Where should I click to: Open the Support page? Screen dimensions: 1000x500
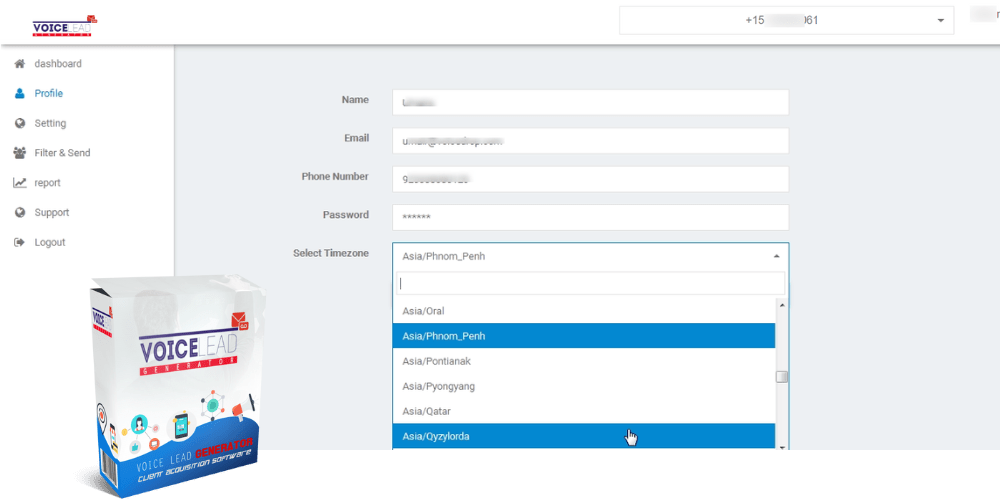point(52,212)
